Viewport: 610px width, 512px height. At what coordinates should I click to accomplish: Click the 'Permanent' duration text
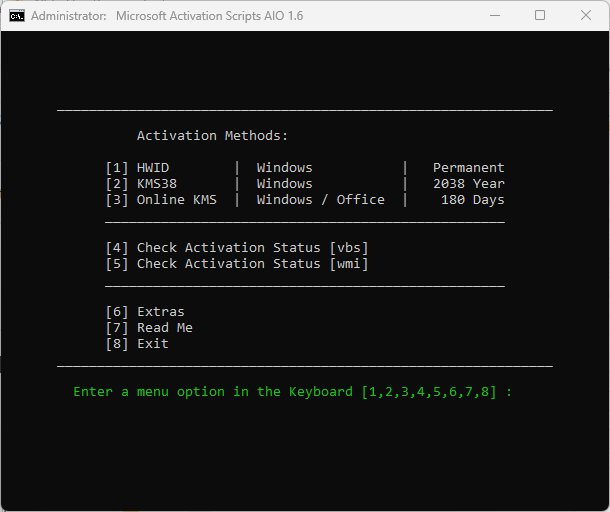[x=468, y=168]
